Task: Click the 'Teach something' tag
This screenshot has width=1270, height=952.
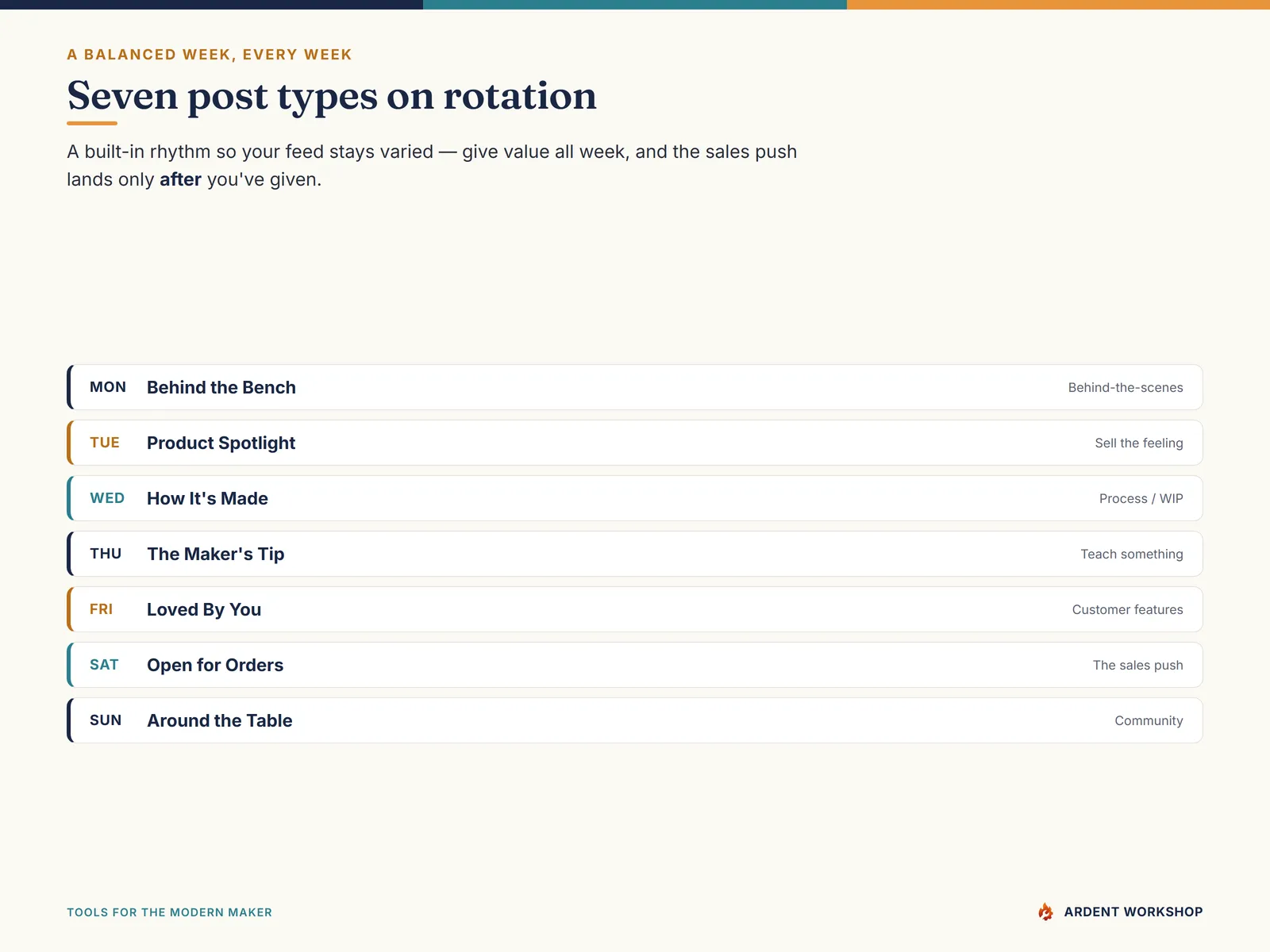Action: point(1132,554)
